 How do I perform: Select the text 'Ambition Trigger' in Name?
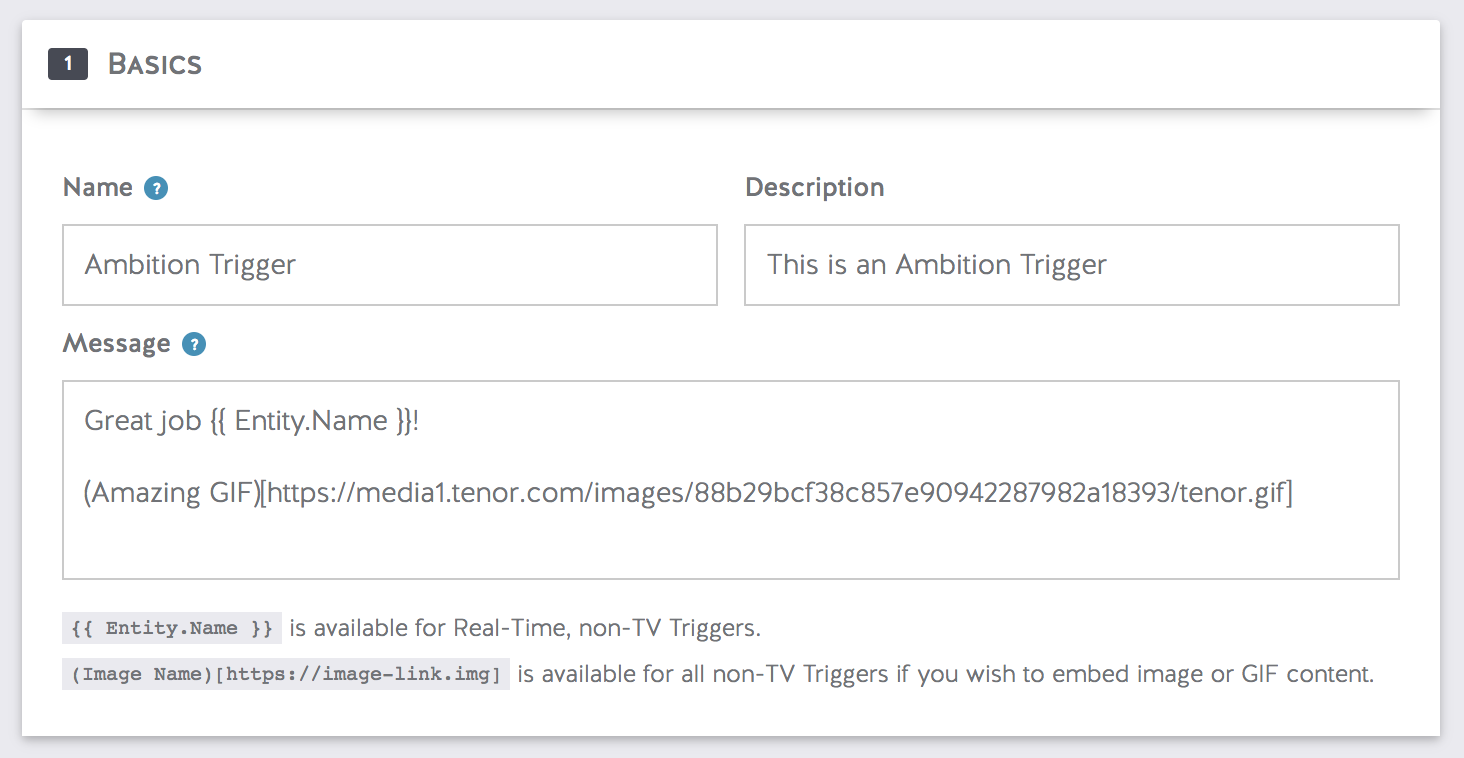[x=190, y=265]
